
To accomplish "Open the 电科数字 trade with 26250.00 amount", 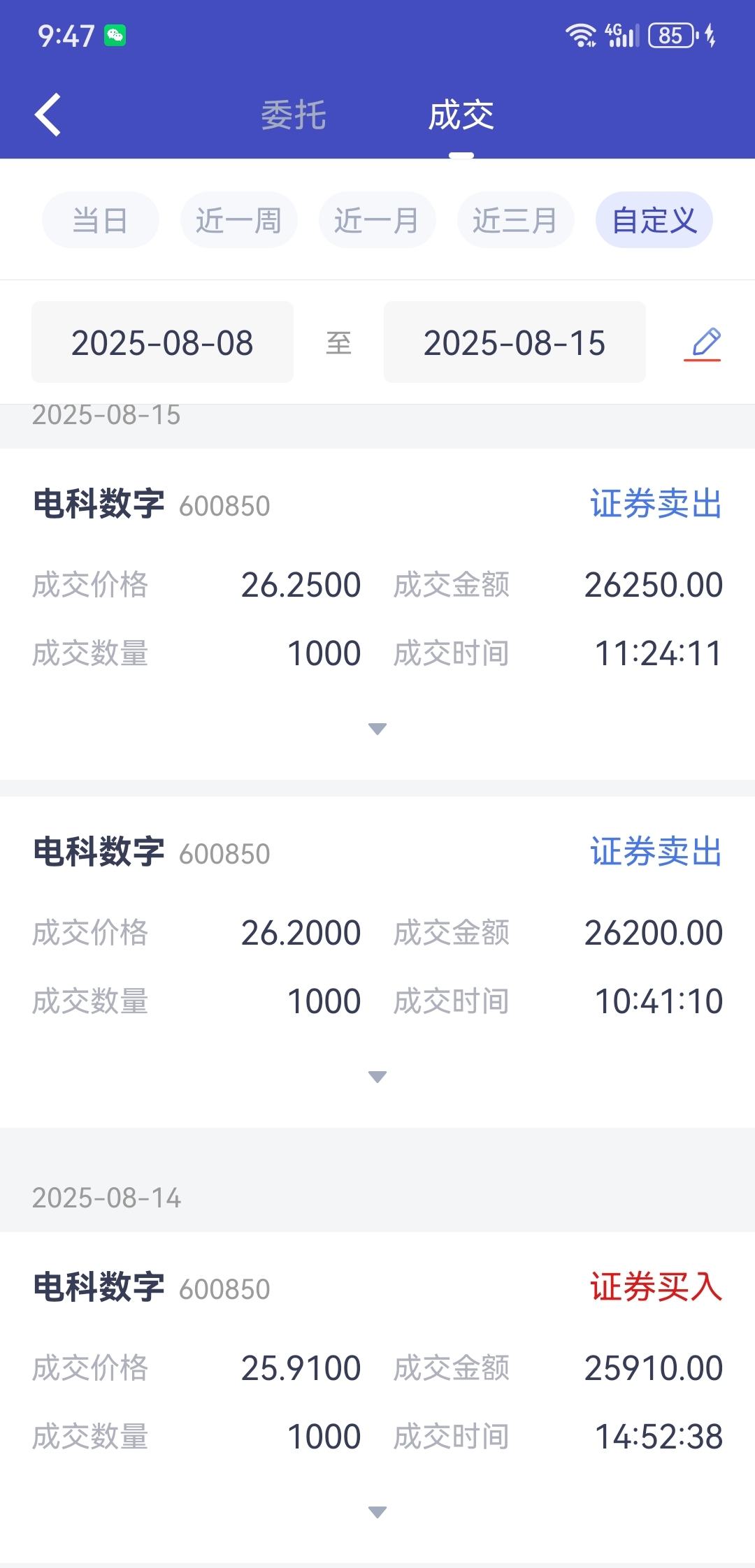I will pyautogui.click(x=377, y=614).
